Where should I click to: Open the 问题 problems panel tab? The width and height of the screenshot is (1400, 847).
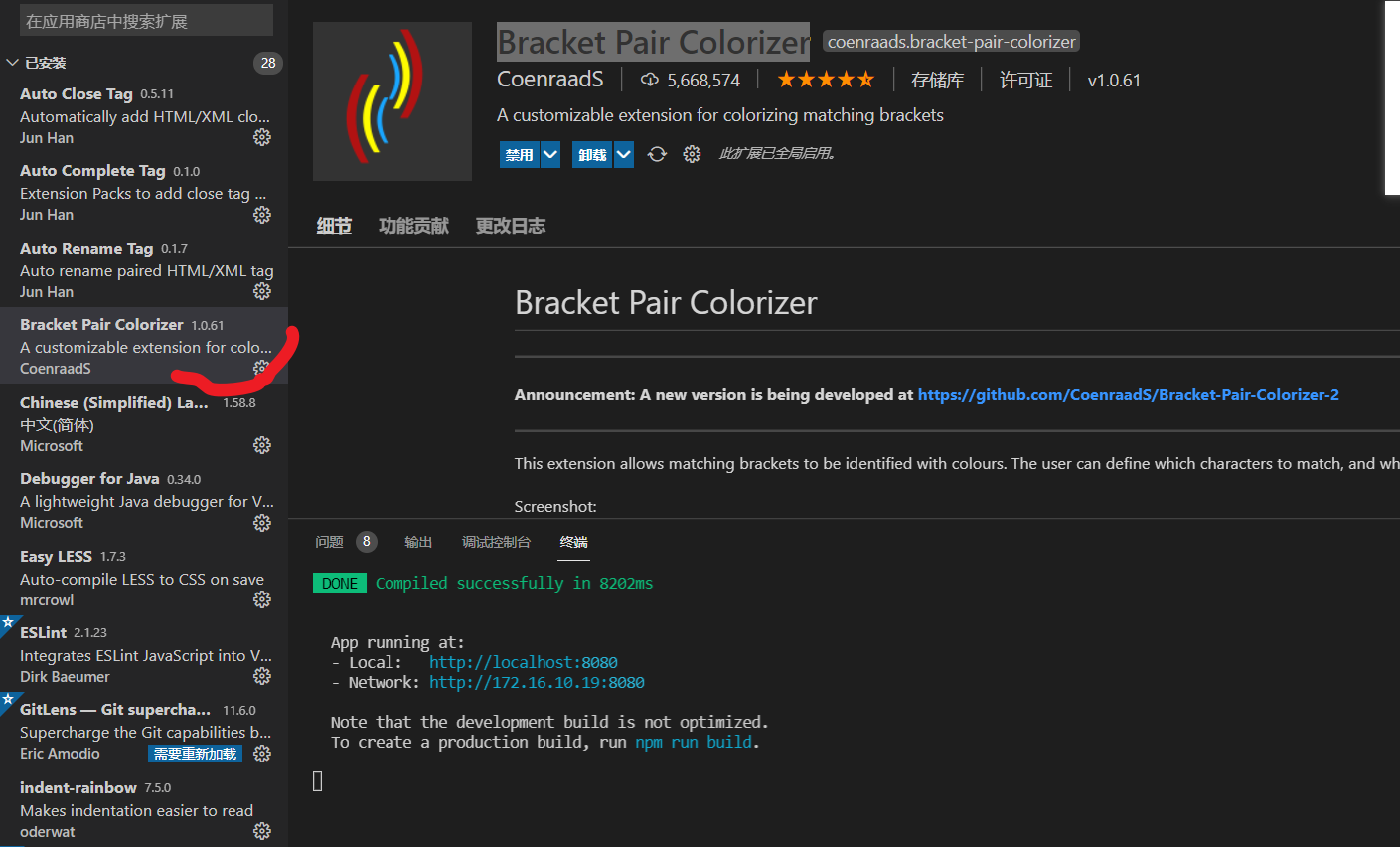coord(329,542)
